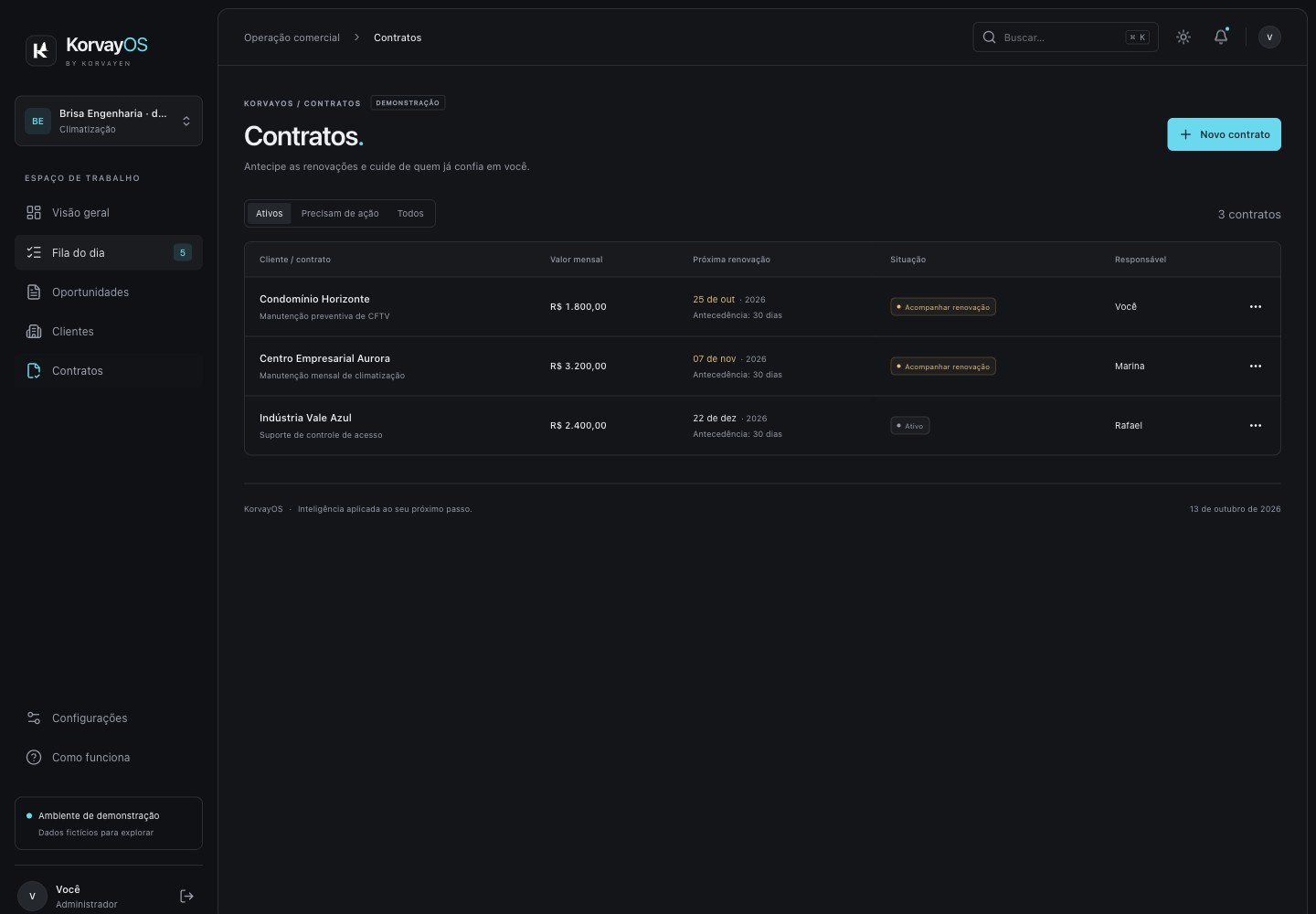Image resolution: width=1316 pixels, height=914 pixels.
Task: Click the badge 5 on Fila do dia
Action: pos(183,253)
